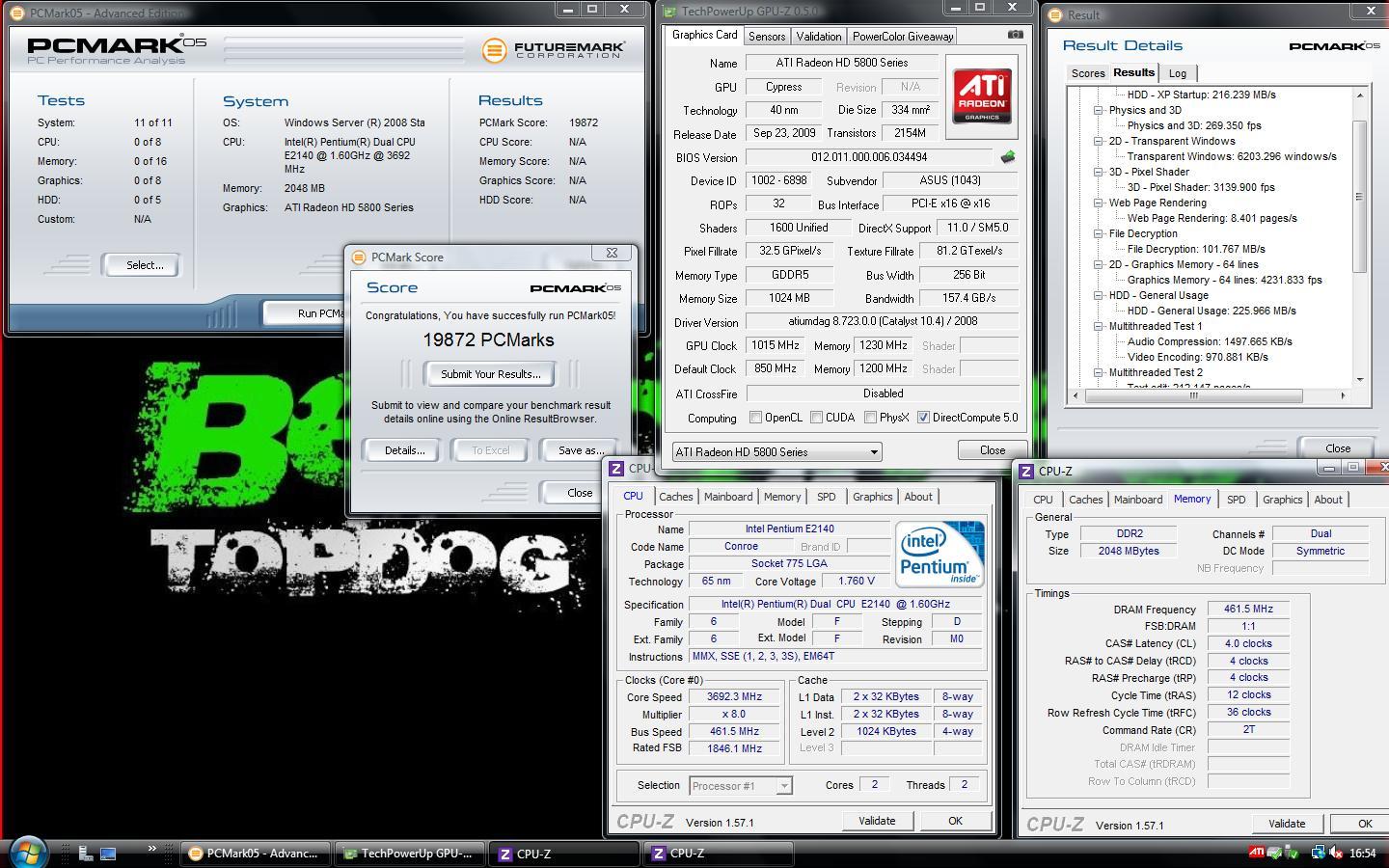
Task: Click the GPU Clock 1015 MHz field
Action: pos(776,345)
